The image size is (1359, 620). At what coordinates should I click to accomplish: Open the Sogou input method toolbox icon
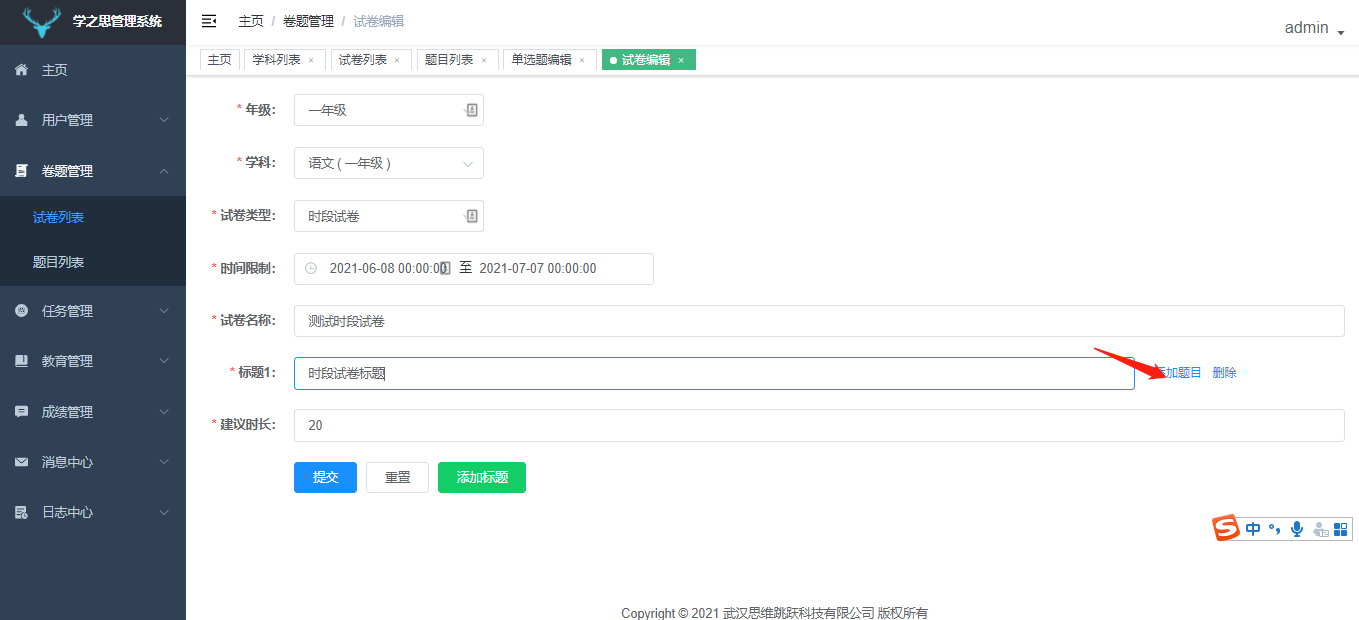coord(1340,528)
